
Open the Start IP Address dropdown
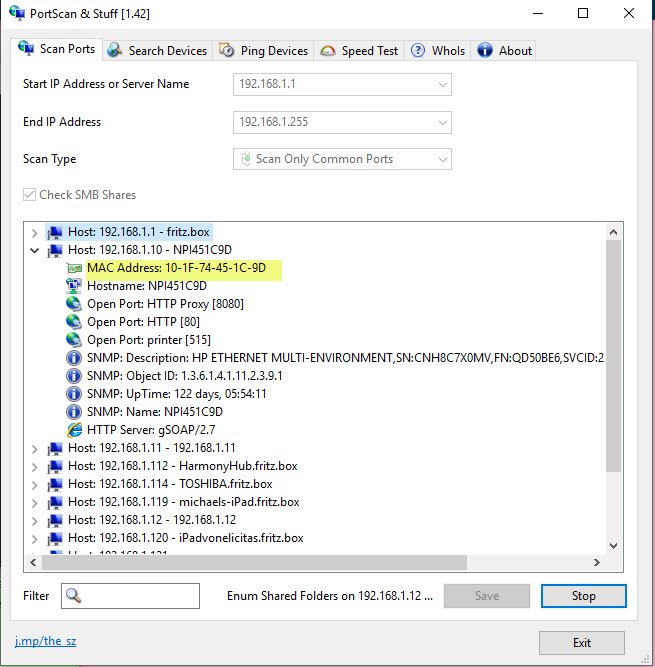[x=442, y=84]
